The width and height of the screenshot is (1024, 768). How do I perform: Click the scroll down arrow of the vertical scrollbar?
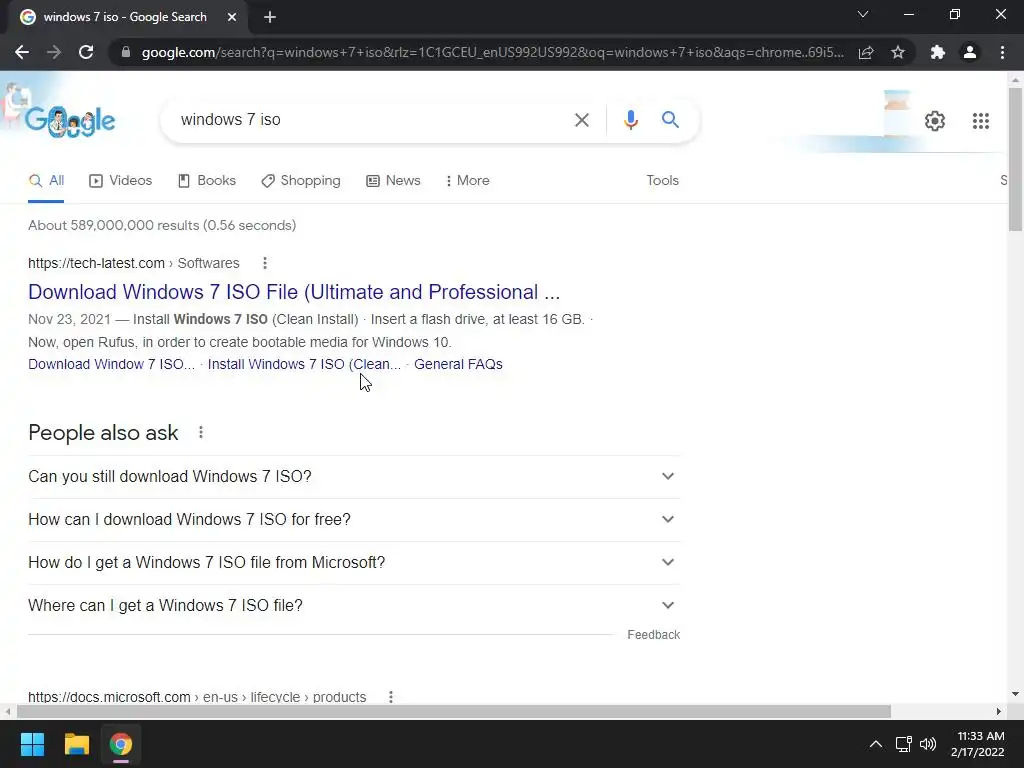click(1015, 694)
